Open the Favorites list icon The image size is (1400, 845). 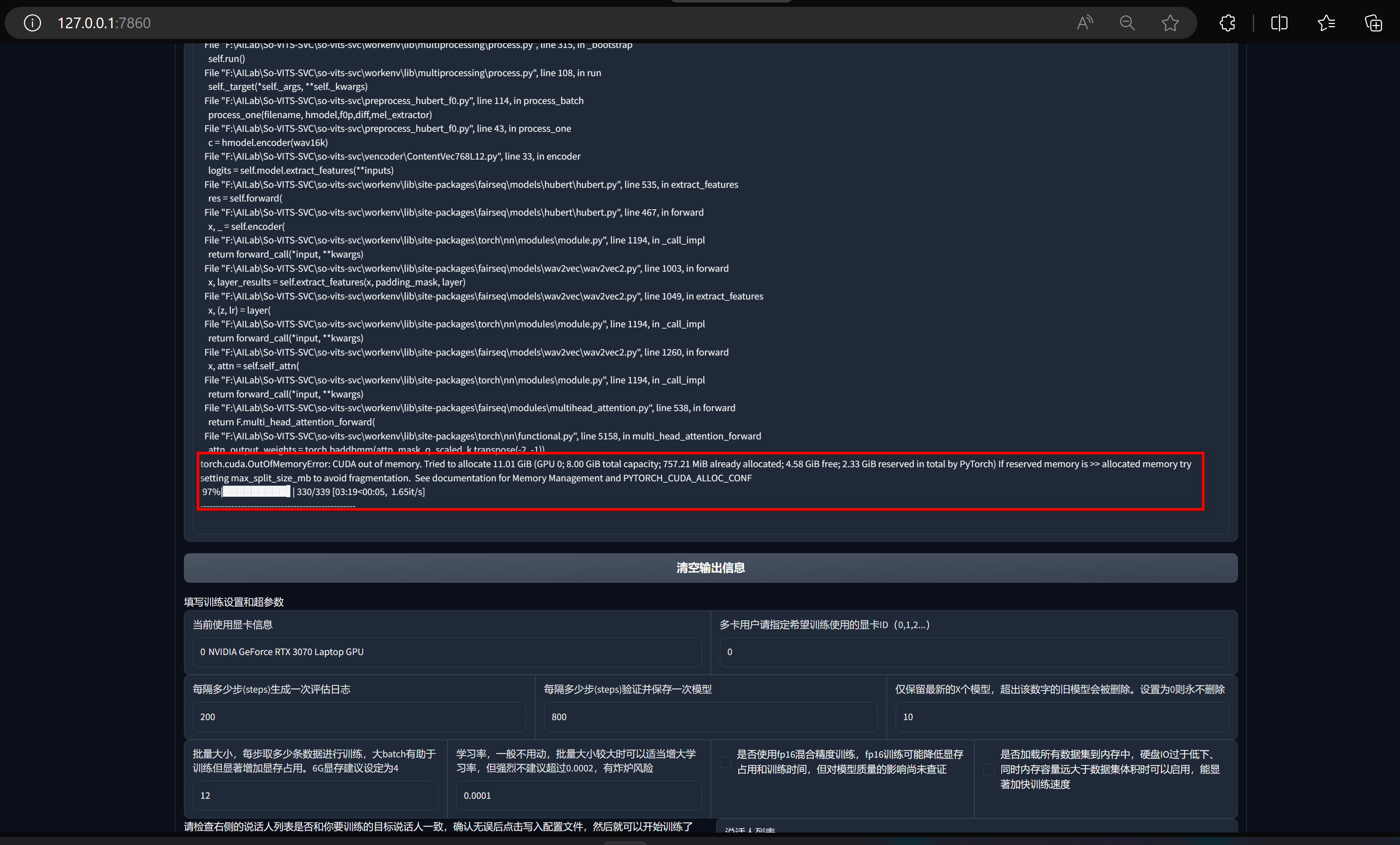pyautogui.click(x=1326, y=23)
